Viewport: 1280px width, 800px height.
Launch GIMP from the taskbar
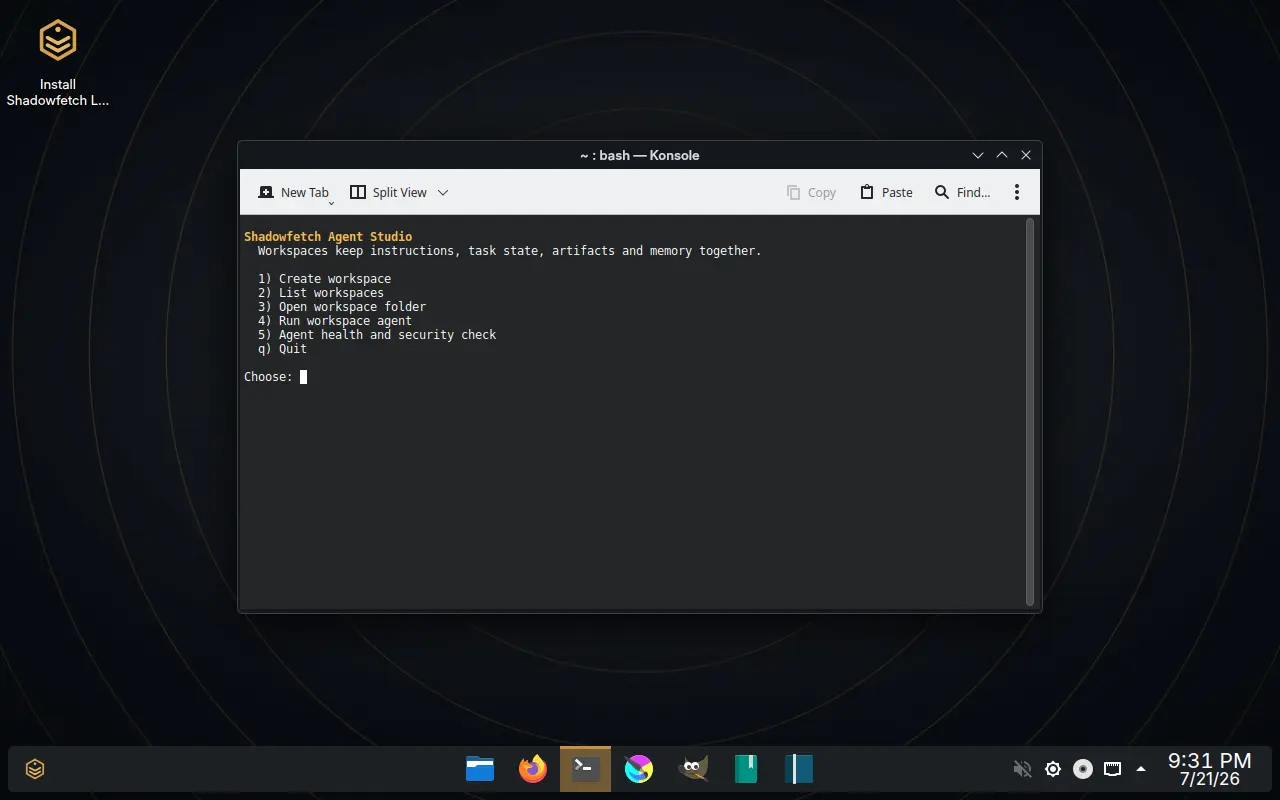click(x=692, y=769)
